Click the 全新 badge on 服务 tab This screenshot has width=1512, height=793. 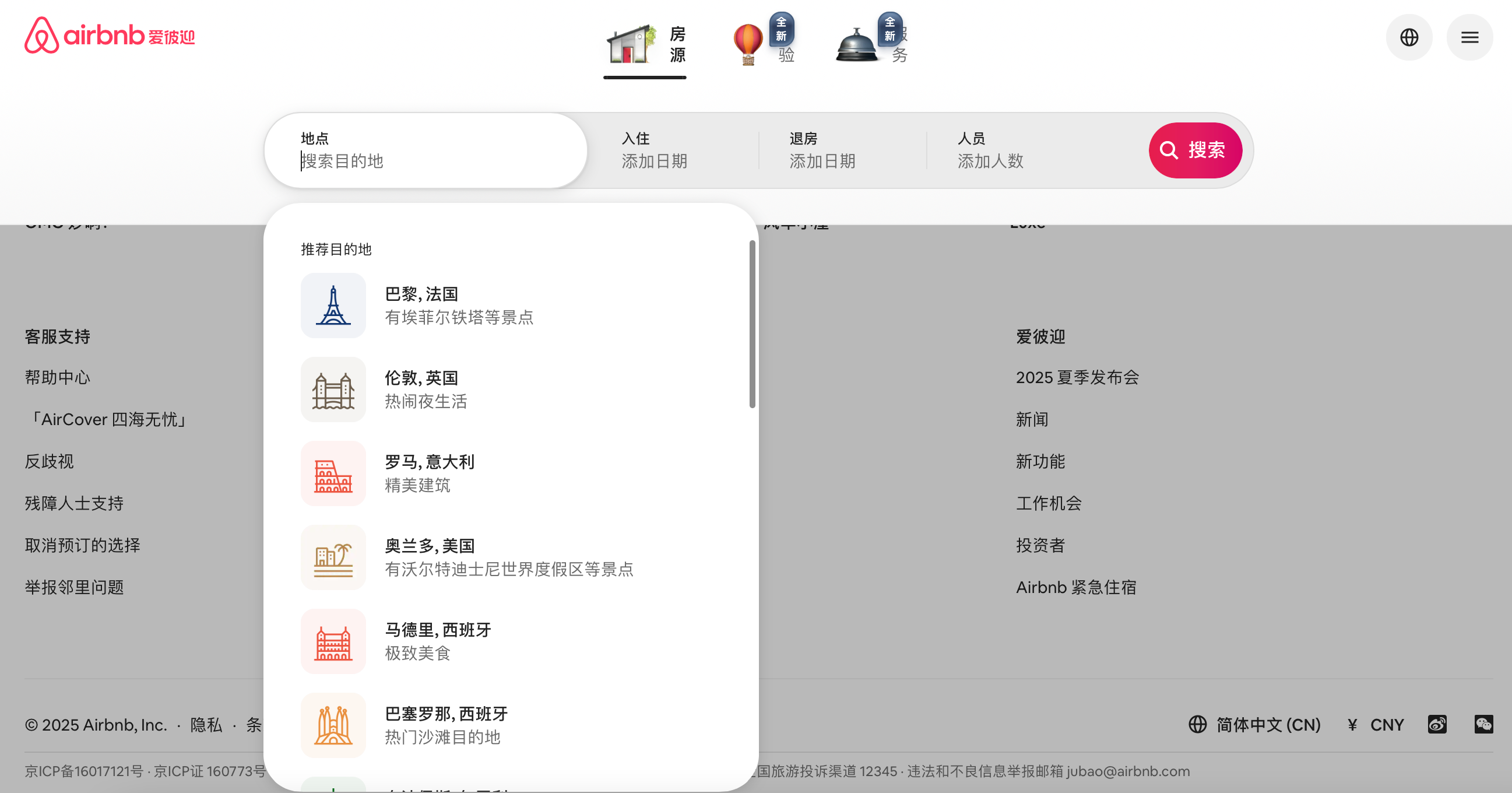pos(890,29)
